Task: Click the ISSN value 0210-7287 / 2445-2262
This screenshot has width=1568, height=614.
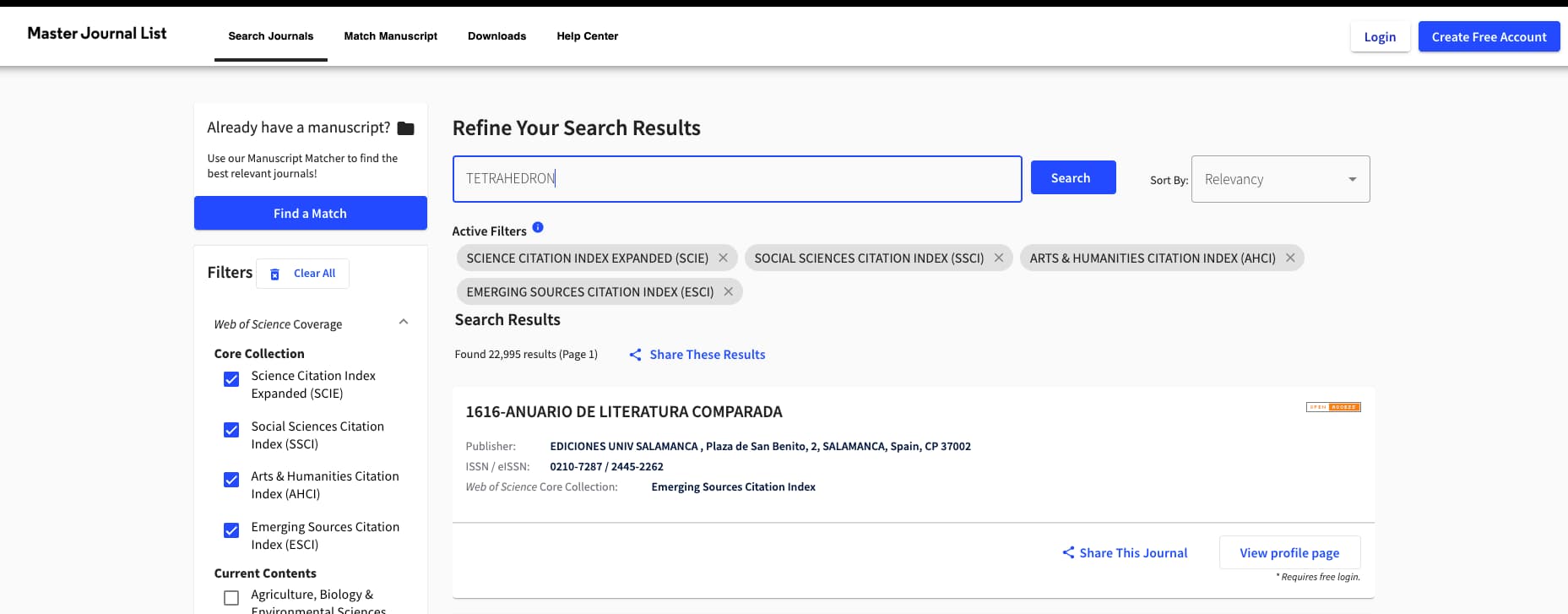Action: (x=606, y=466)
